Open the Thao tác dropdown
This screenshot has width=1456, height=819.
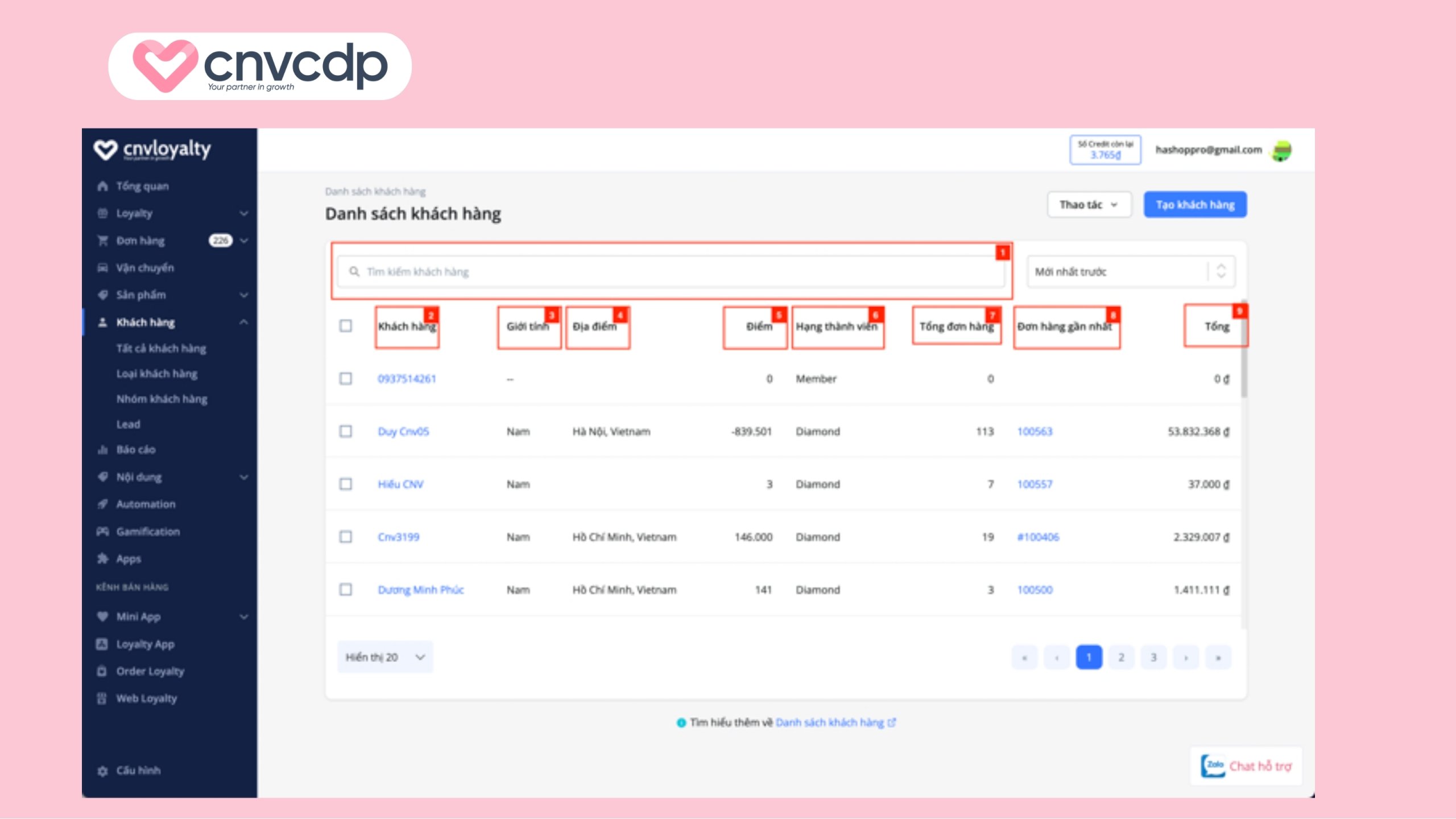(x=1089, y=205)
